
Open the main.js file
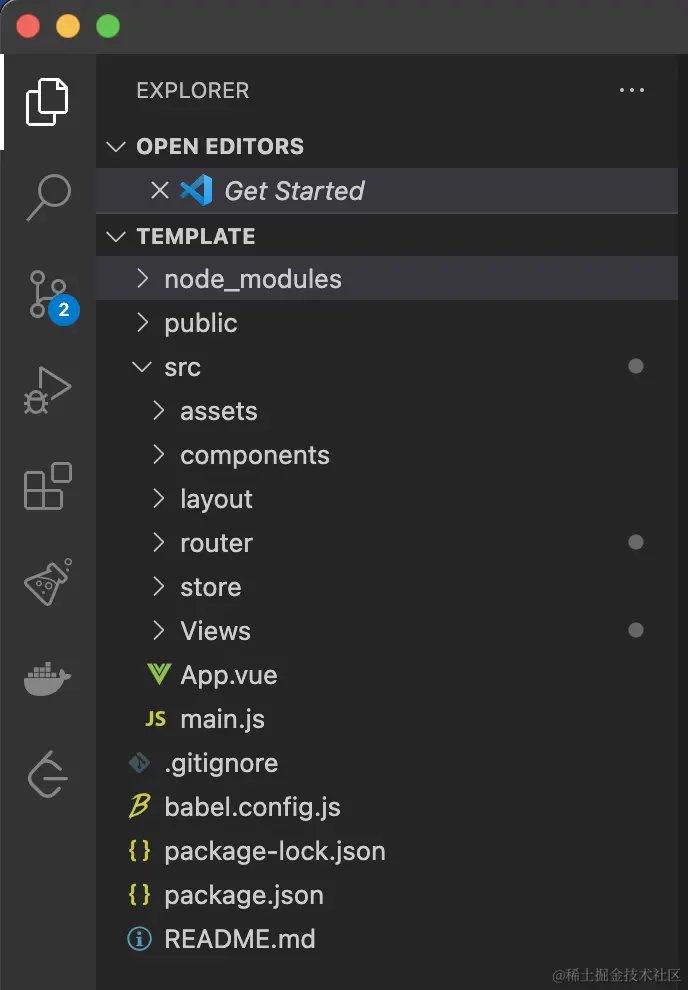222,719
